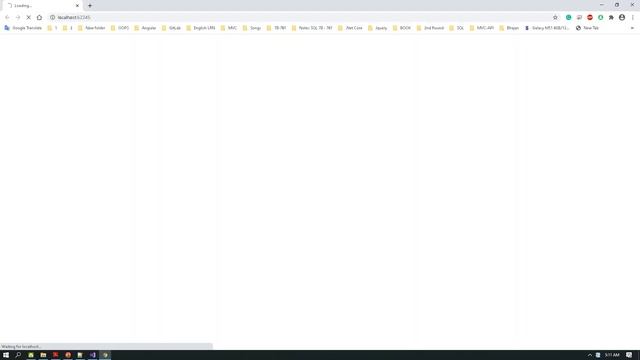Open the GitLab bookmark folder
This screenshot has height=360, width=640.
pyautogui.click(x=171, y=28)
